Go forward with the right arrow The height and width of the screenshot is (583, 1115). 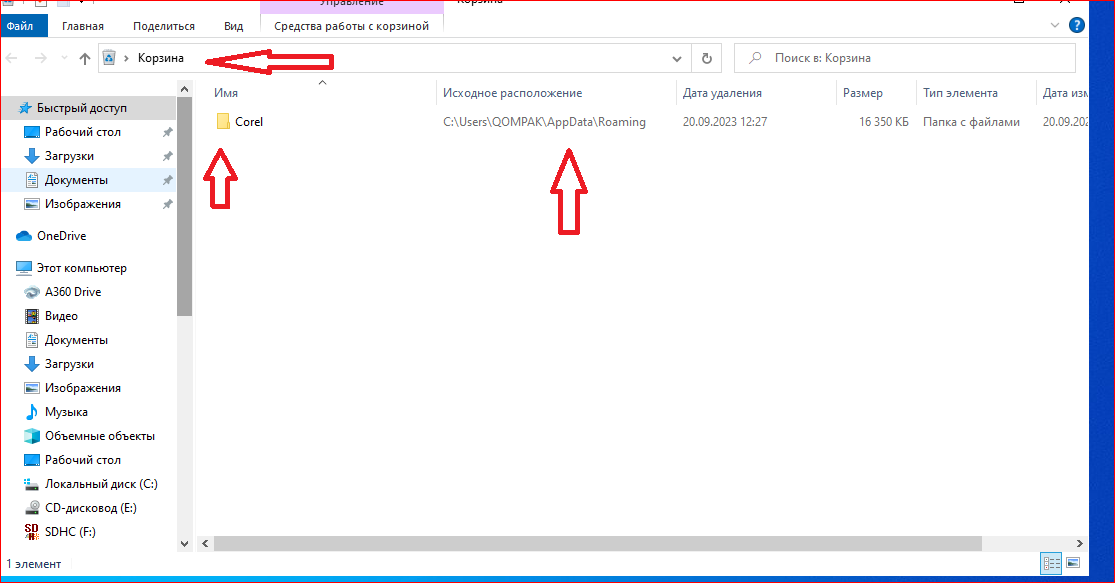(41, 58)
